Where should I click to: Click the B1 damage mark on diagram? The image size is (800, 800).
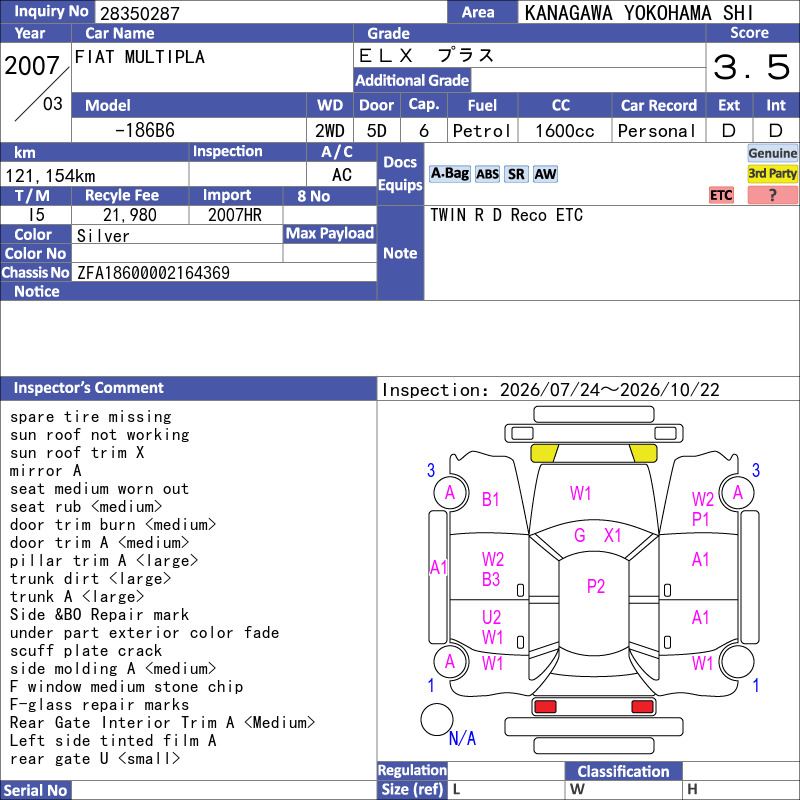pyautogui.click(x=490, y=499)
